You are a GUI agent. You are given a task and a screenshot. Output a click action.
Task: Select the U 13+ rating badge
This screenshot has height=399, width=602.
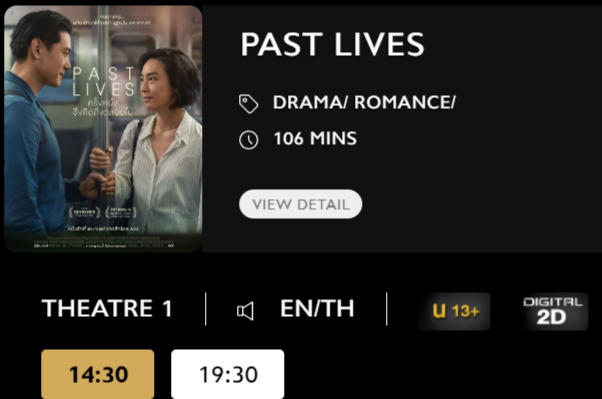454,311
